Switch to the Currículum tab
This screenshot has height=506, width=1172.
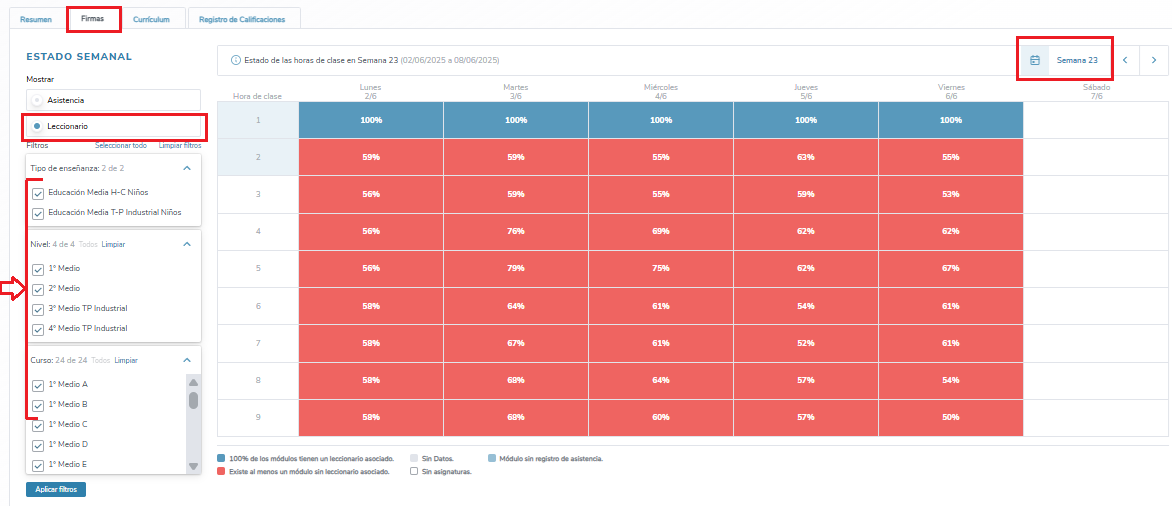coord(151,19)
